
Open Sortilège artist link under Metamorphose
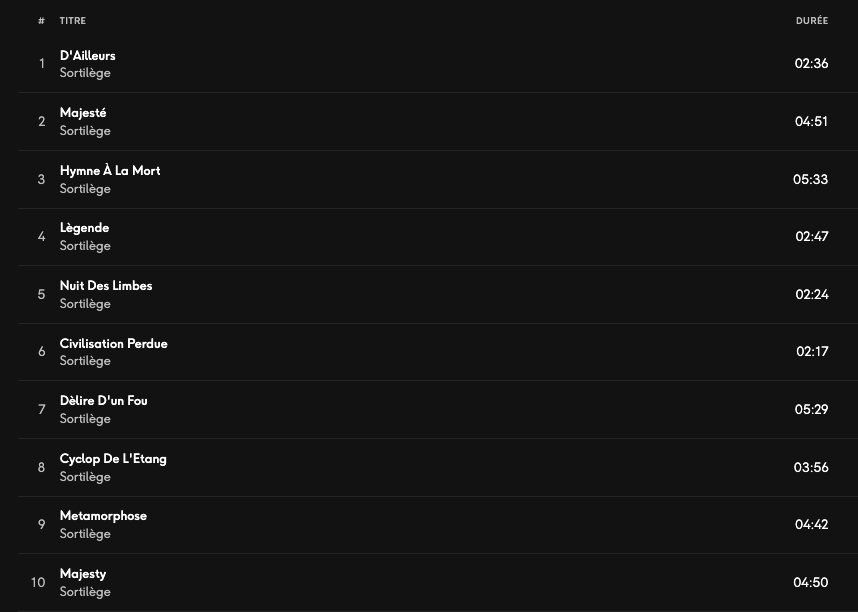point(85,534)
